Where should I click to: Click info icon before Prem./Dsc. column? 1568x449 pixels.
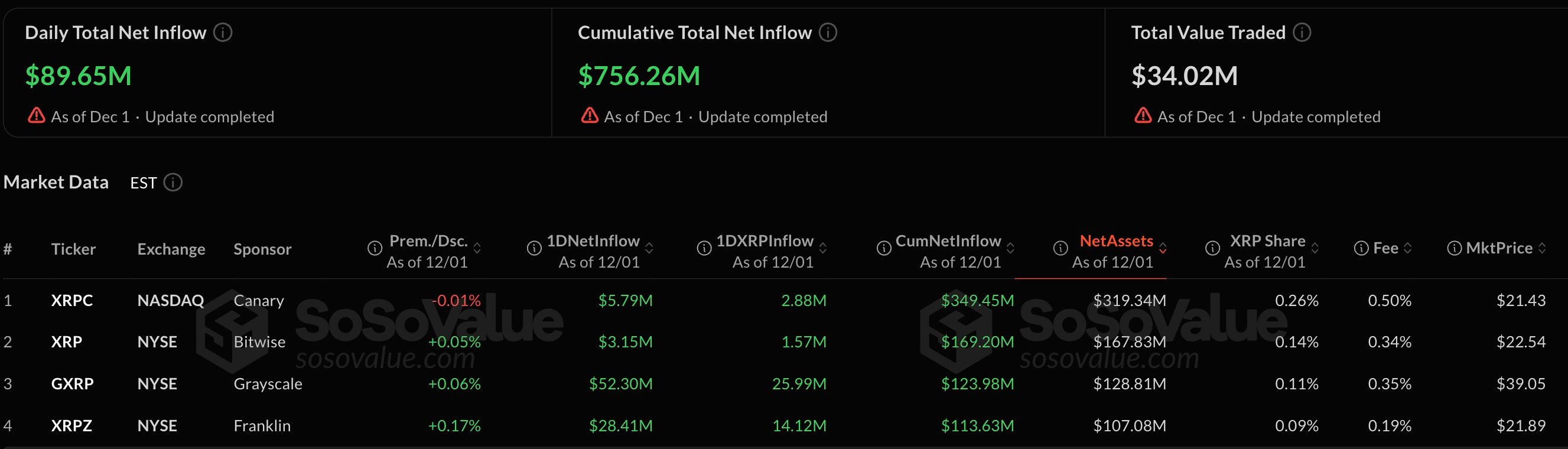click(x=375, y=248)
